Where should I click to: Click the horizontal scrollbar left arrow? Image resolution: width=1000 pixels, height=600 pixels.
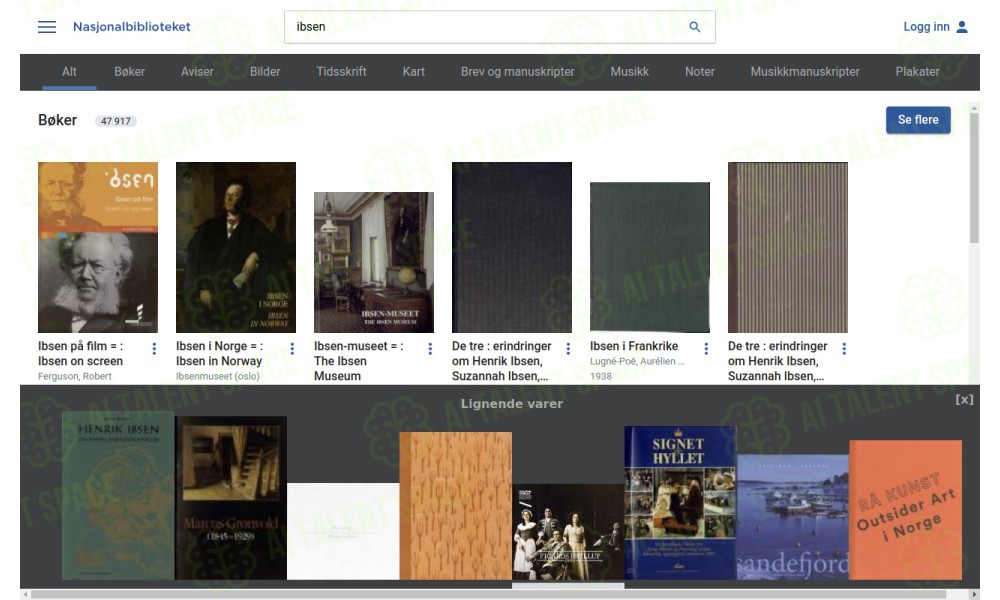point(26,594)
